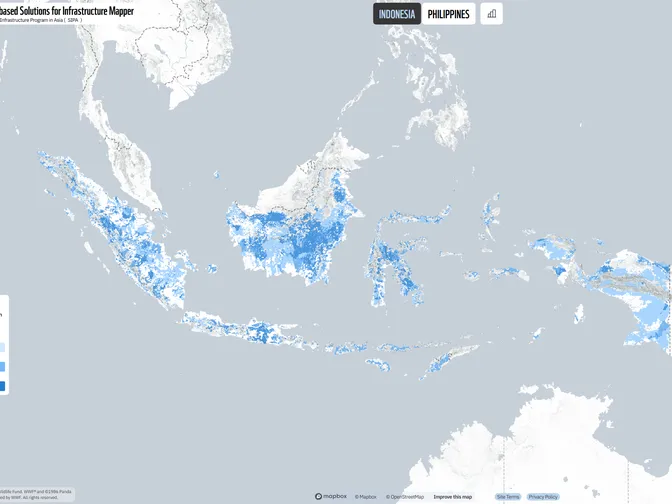The height and width of the screenshot is (504, 672).
Task: Switch to the INDONESIA country tab
Action: [x=397, y=14]
